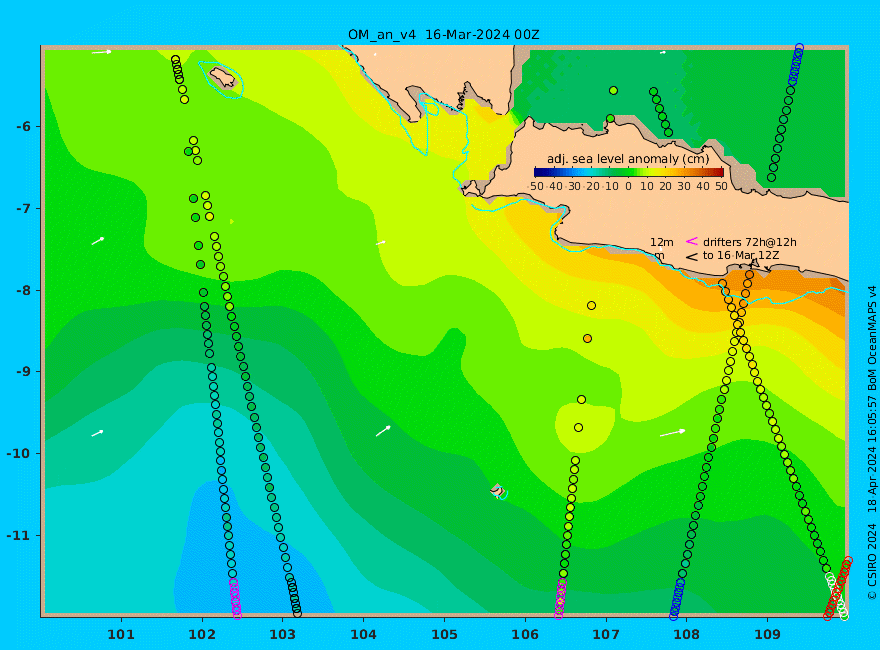Click the longitude axis label "105"
Image resolution: width=880 pixels, height=650 pixels.
[x=444, y=635]
